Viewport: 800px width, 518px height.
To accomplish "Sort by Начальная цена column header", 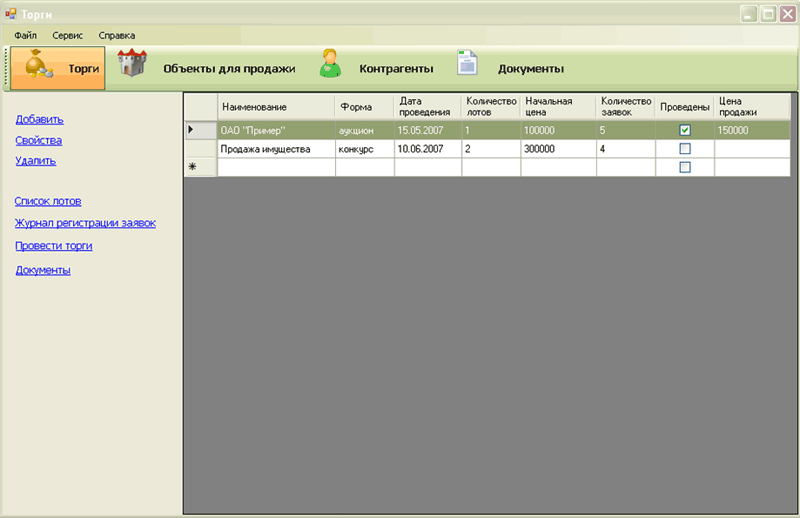I will (558, 107).
